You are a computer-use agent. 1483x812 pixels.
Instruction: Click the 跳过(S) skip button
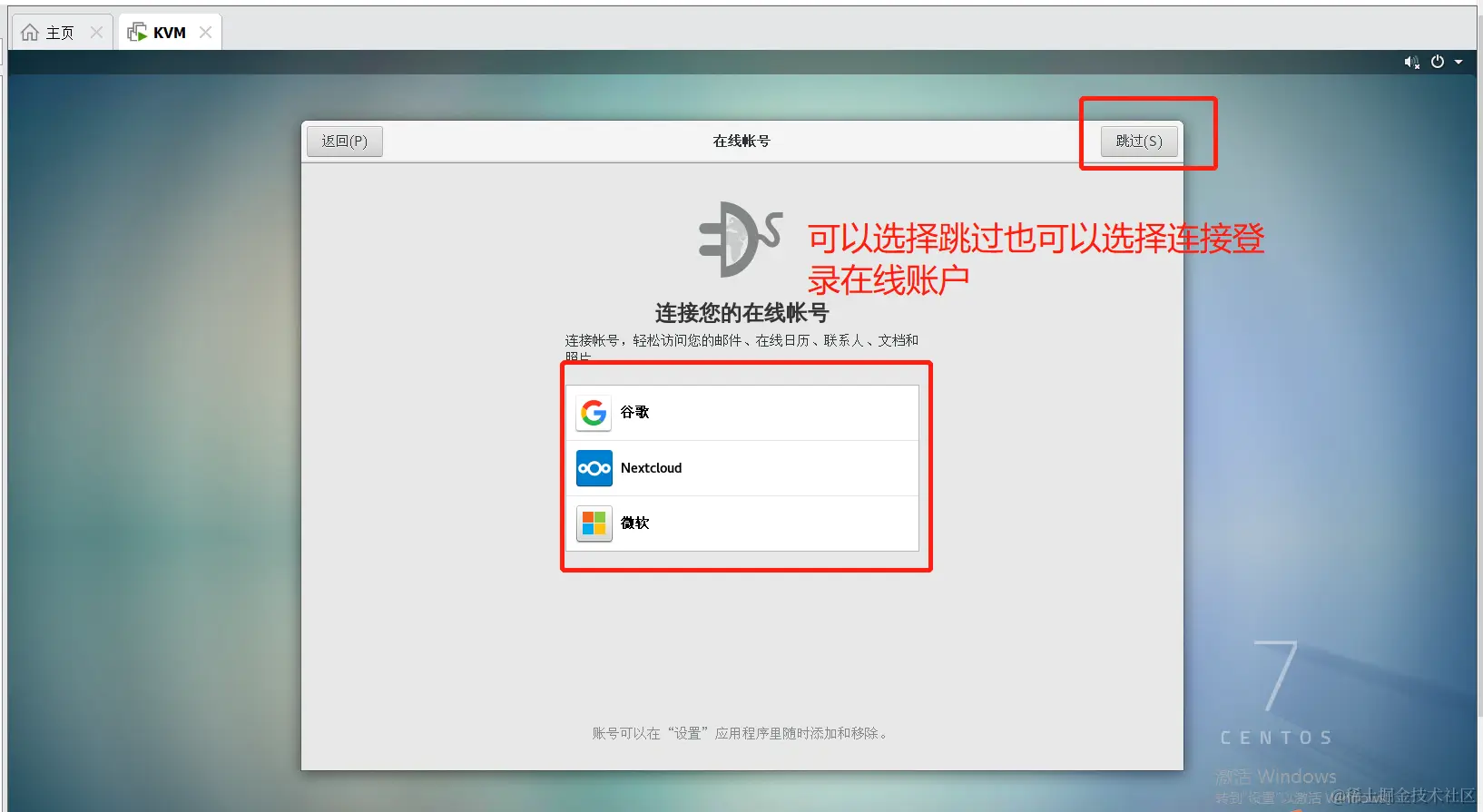(x=1139, y=142)
